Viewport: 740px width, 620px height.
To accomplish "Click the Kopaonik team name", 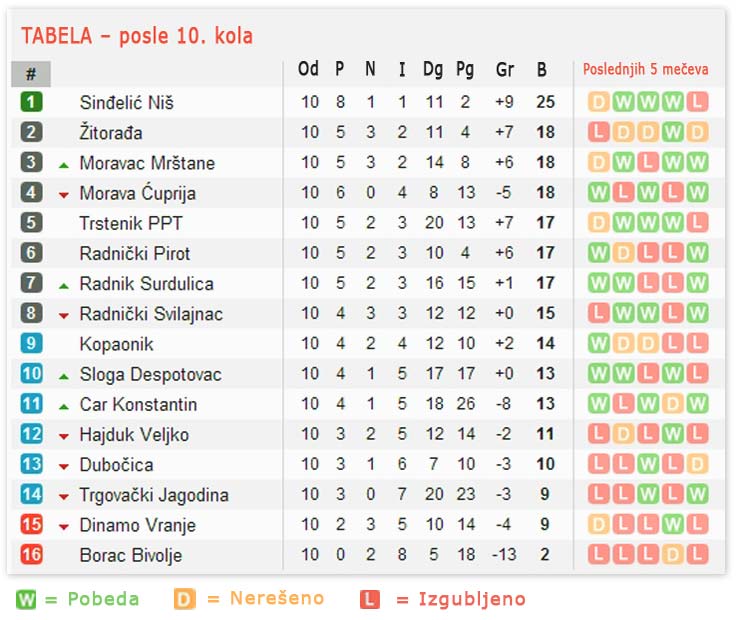I will [116, 344].
